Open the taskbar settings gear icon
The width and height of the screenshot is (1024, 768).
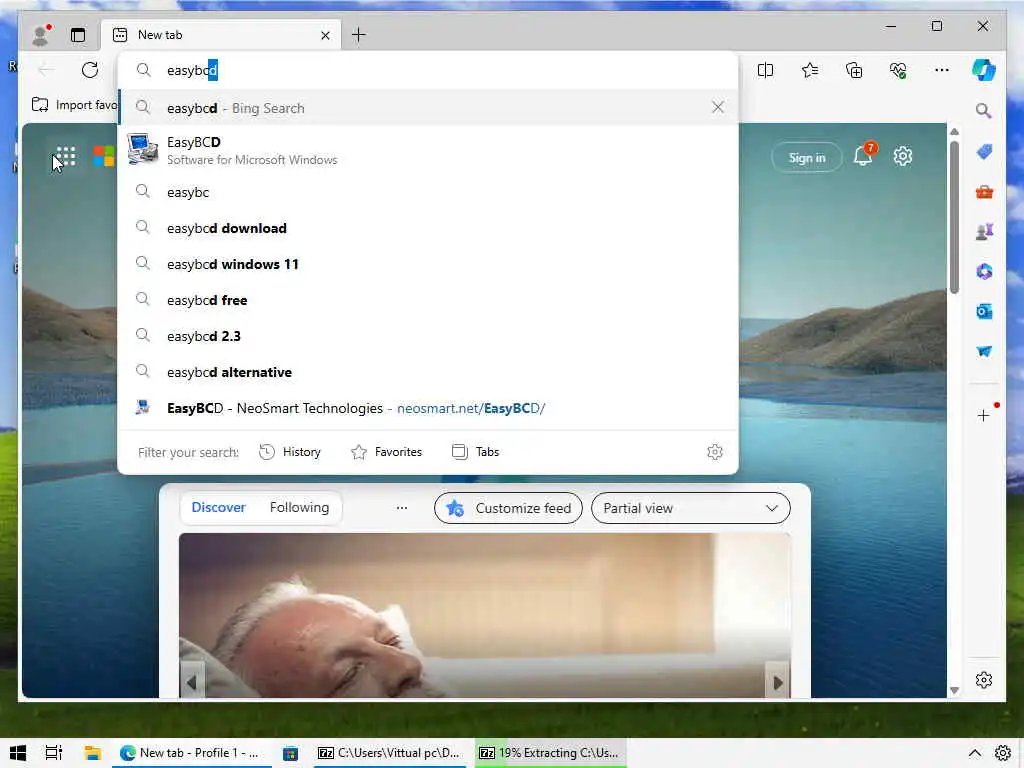tap(1003, 753)
